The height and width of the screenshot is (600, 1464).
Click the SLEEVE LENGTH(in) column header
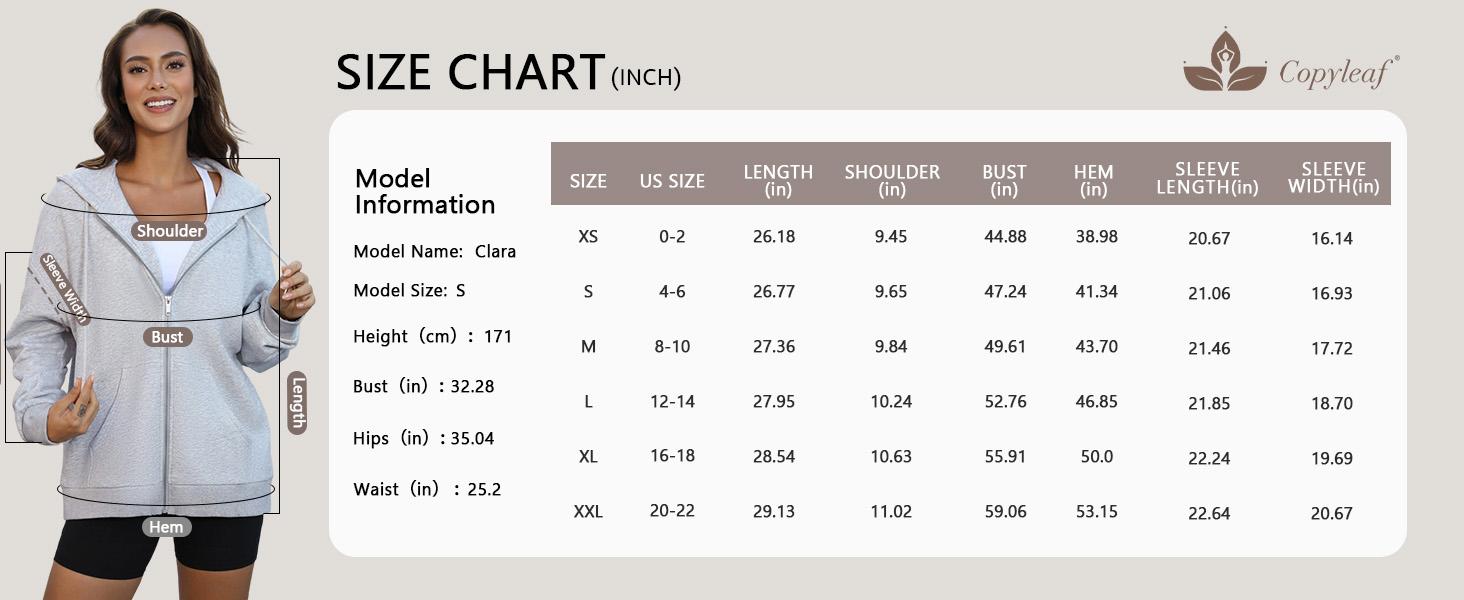click(1207, 178)
